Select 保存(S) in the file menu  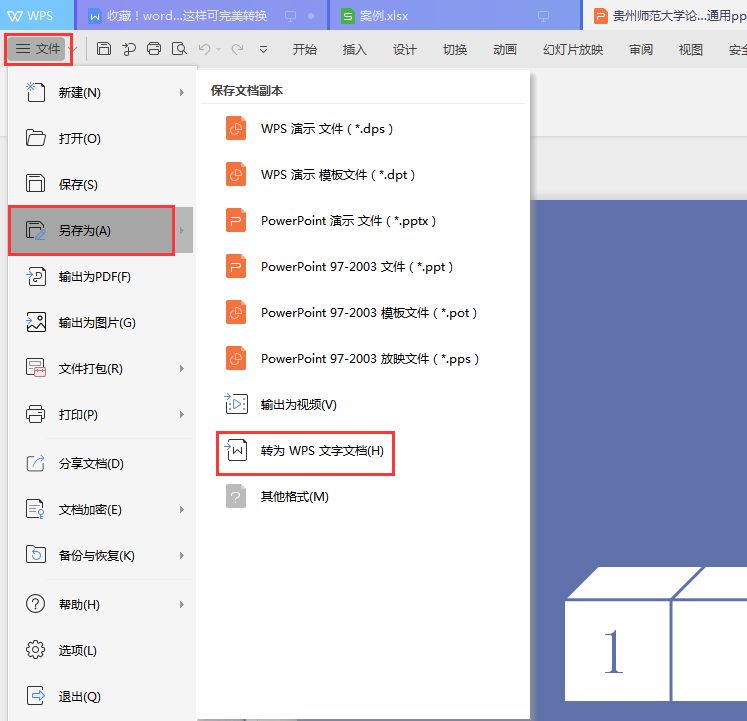pyautogui.click(x=101, y=184)
